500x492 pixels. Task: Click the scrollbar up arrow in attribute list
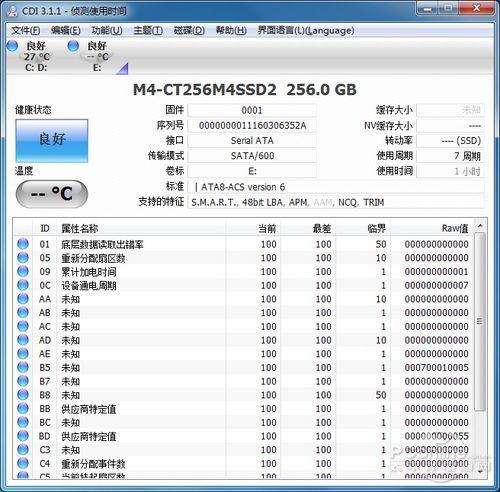(x=480, y=226)
